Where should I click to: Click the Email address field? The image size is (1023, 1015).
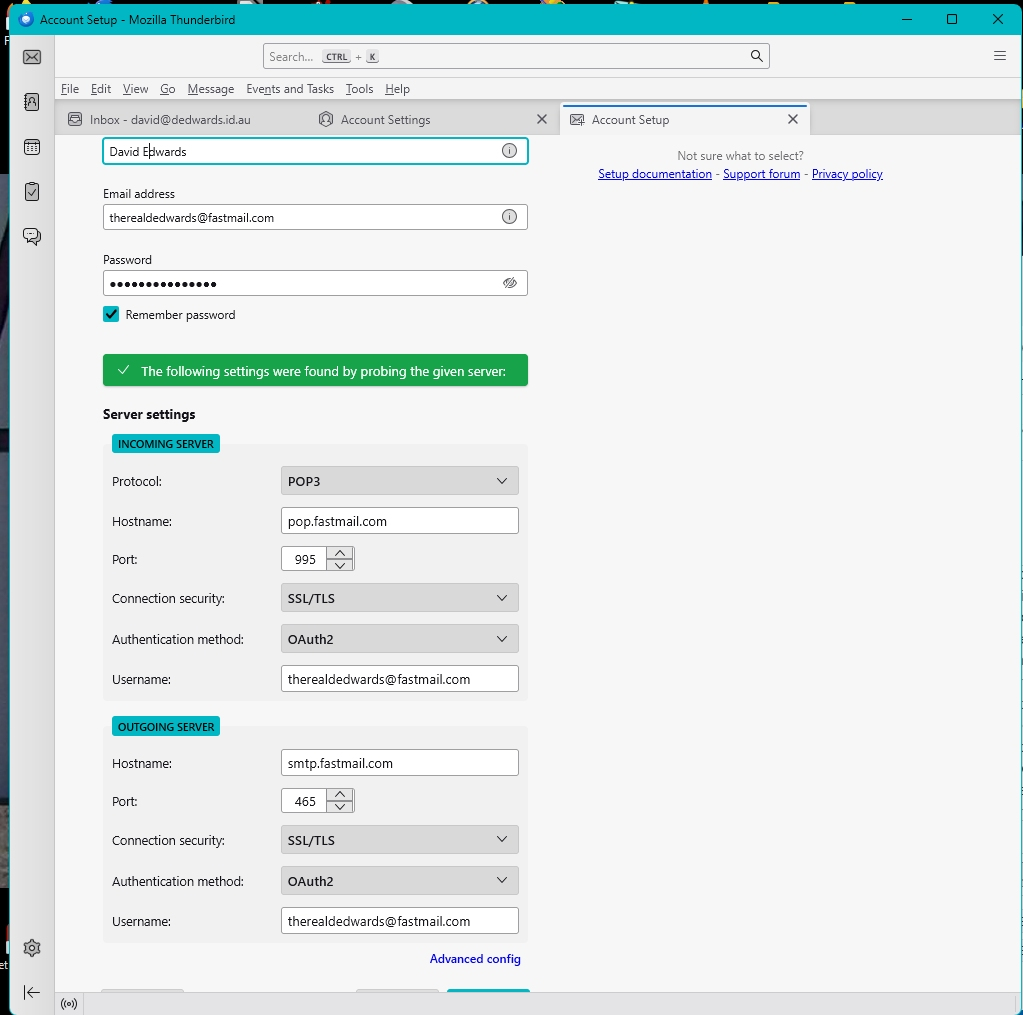pos(315,217)
